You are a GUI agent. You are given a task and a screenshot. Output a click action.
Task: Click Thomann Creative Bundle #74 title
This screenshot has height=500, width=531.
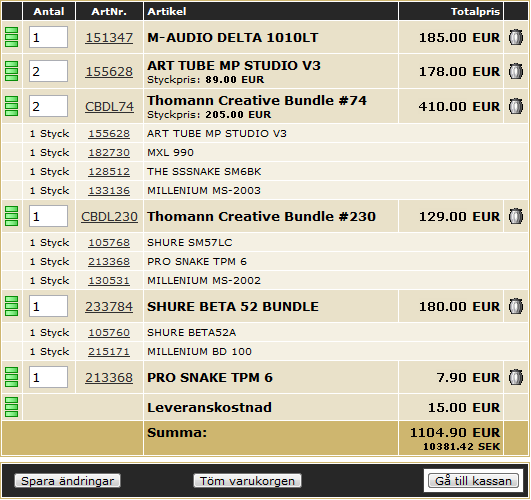pos(257,100)
